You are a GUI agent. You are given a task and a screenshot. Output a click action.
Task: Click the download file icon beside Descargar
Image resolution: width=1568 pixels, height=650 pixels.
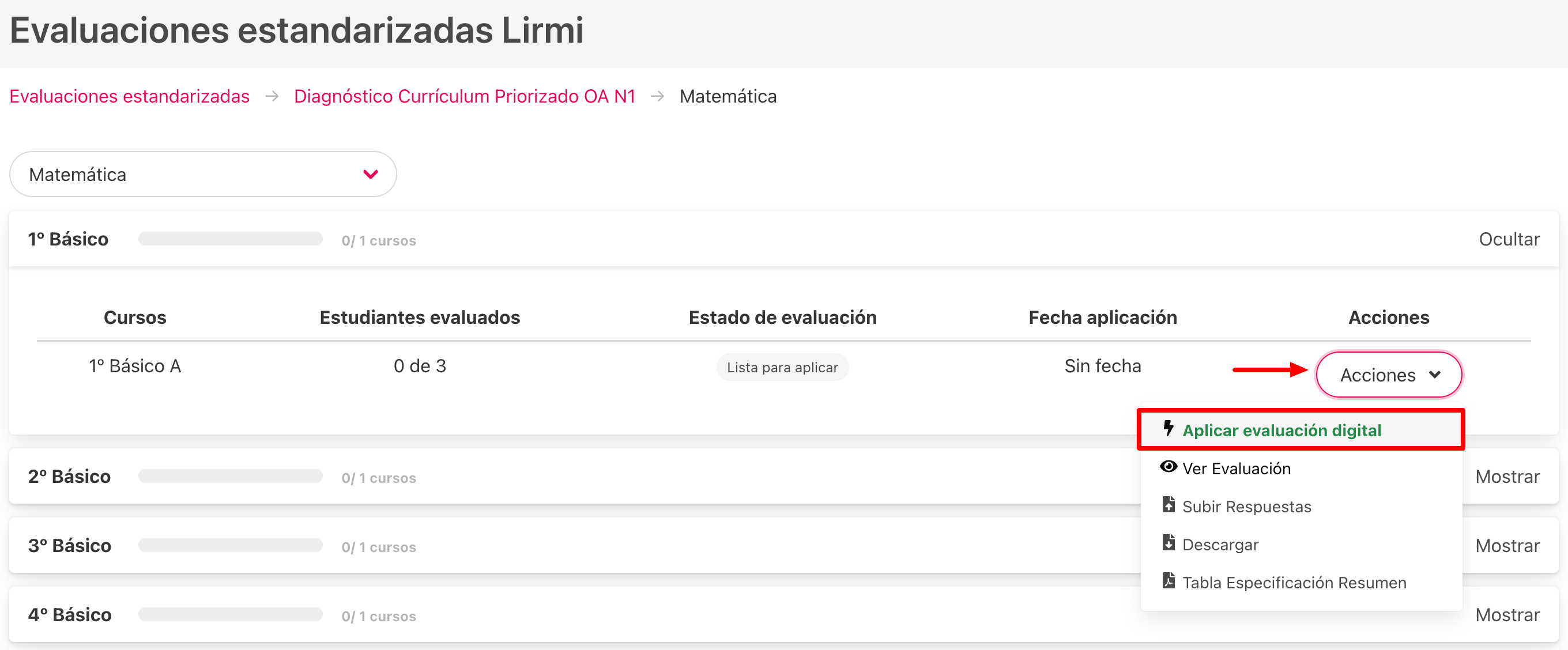click(x=1168, y=542)
